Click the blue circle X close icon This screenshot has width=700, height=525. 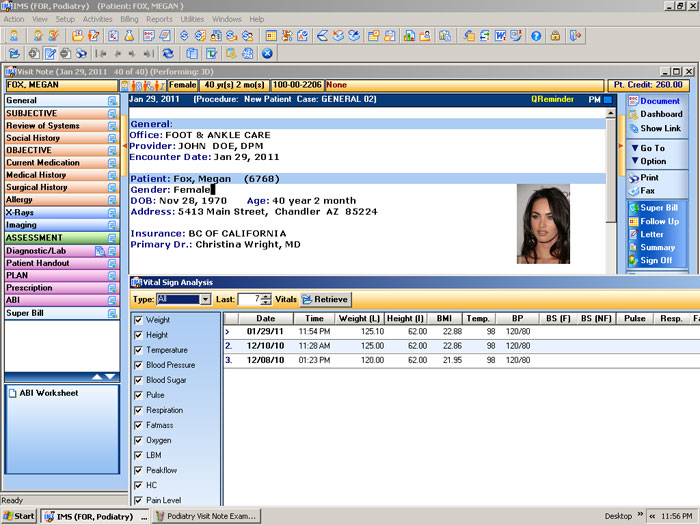(x=267, y=54)
